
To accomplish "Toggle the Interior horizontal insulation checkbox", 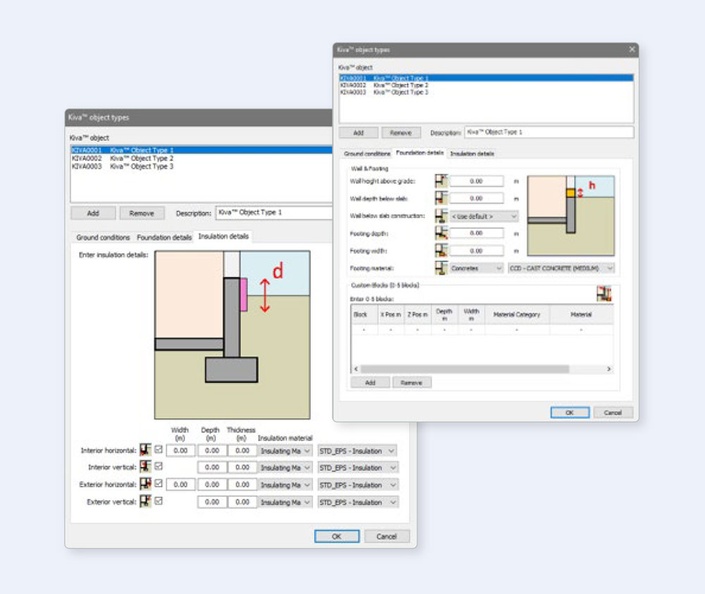I will tap(159, 449).
